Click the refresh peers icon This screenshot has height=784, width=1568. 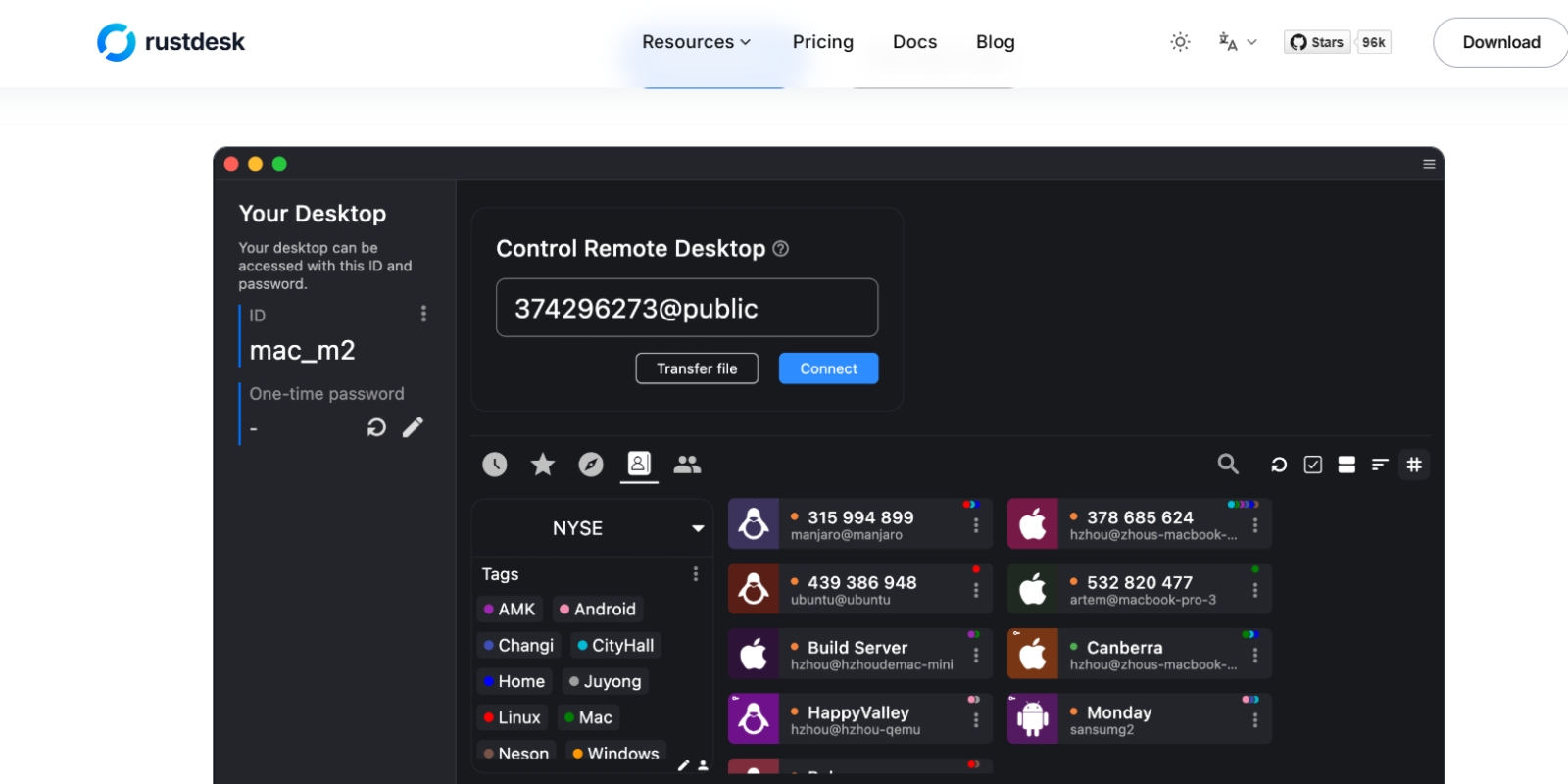[x=1279, y=465]
